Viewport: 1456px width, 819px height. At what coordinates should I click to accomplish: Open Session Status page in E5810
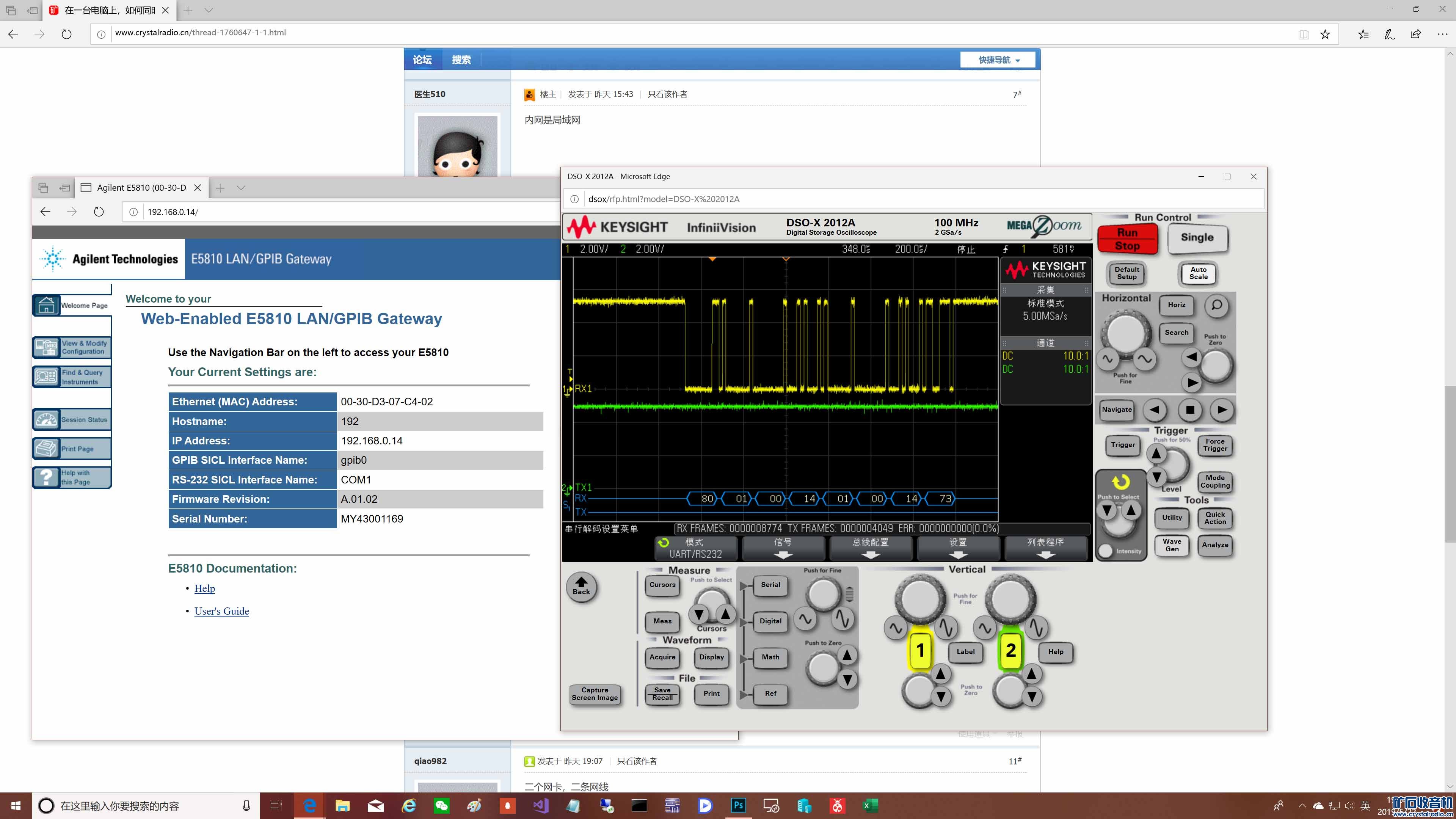72,419
